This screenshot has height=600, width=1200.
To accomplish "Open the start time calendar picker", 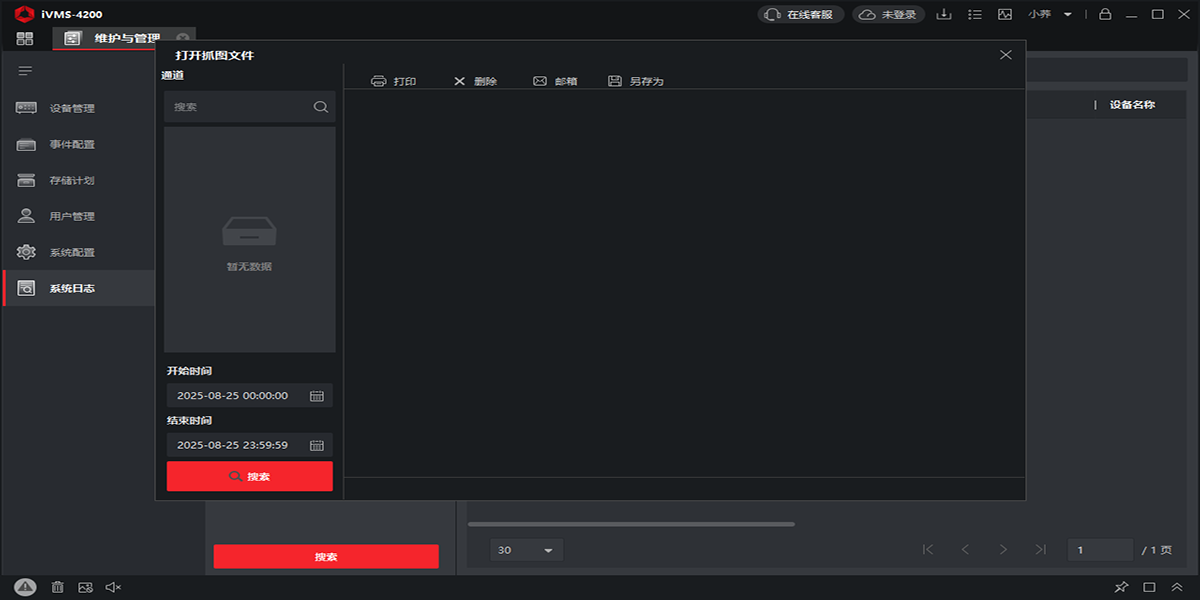I will click(317, 396).
